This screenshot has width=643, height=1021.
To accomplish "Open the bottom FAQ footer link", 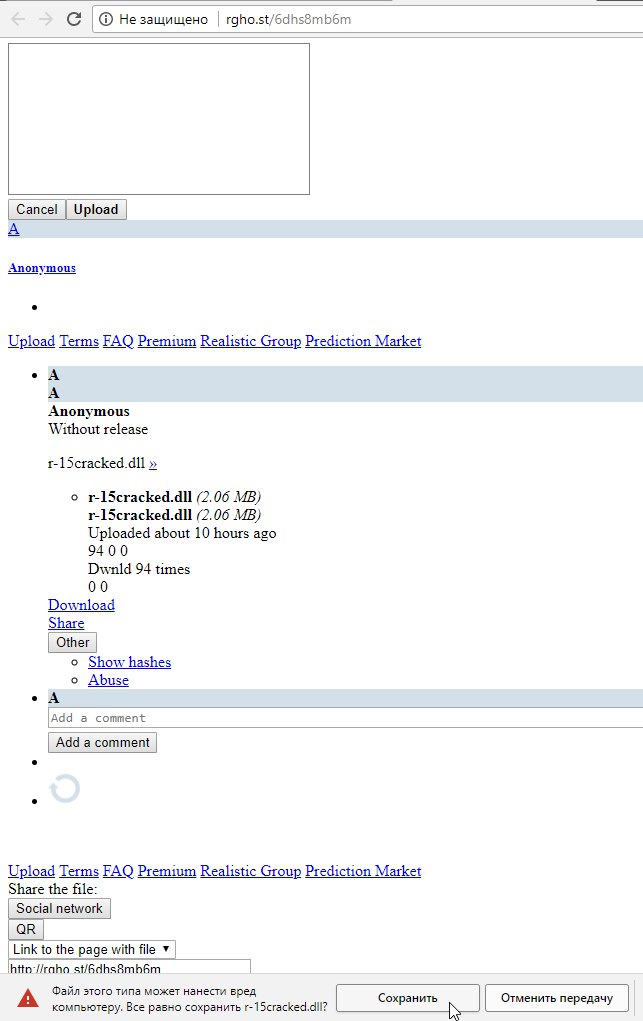I will 118,871.
